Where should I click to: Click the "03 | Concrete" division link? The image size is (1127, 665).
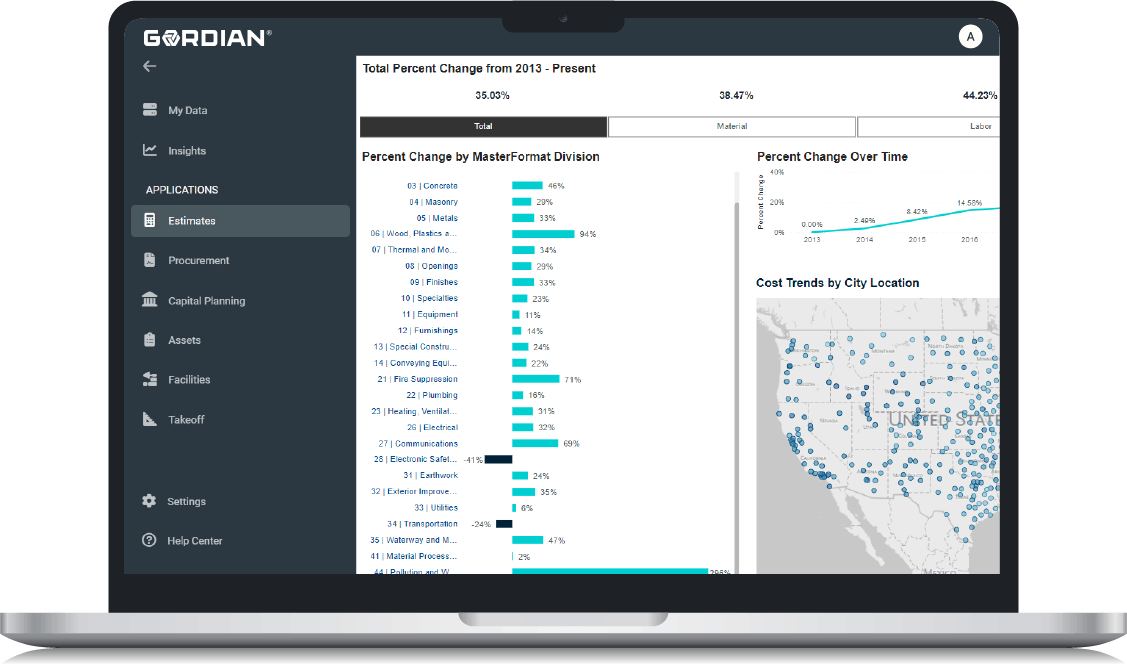(x=432, y=186)
